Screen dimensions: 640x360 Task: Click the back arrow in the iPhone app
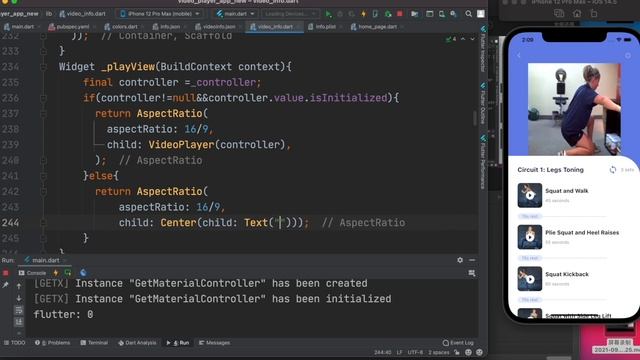coord(519,55)
